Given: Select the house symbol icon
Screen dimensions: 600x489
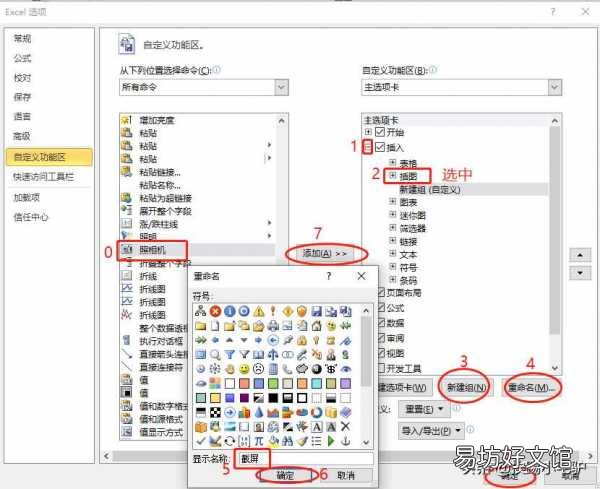Looking at the screenshot, I should pos(316,326).
